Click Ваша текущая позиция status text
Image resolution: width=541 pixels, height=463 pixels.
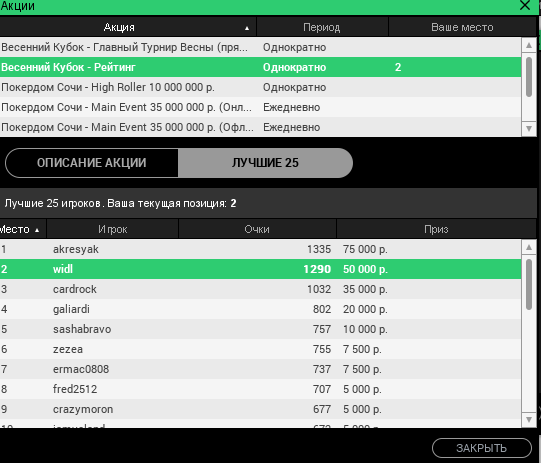click(172, 203)
